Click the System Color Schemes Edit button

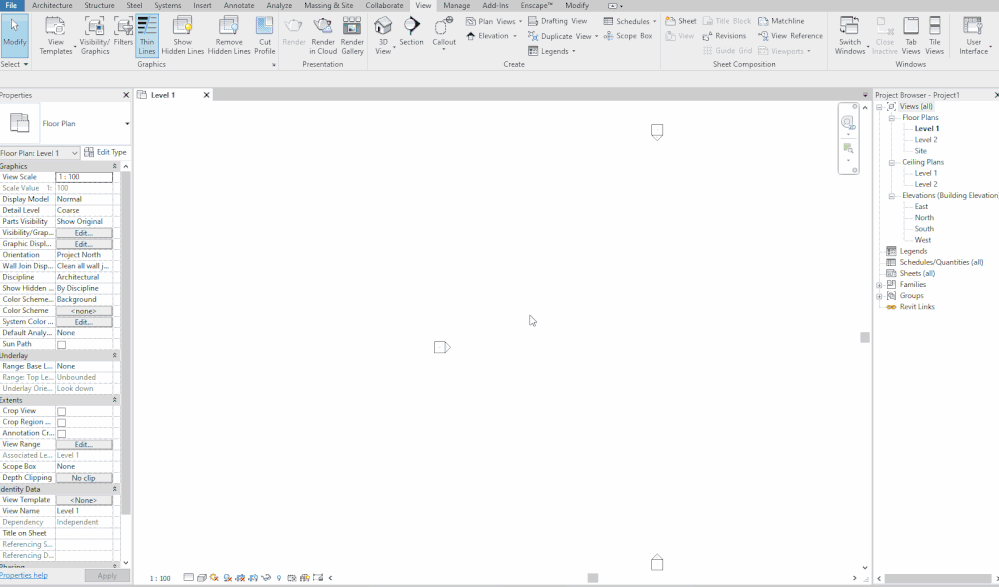(84, 322)
